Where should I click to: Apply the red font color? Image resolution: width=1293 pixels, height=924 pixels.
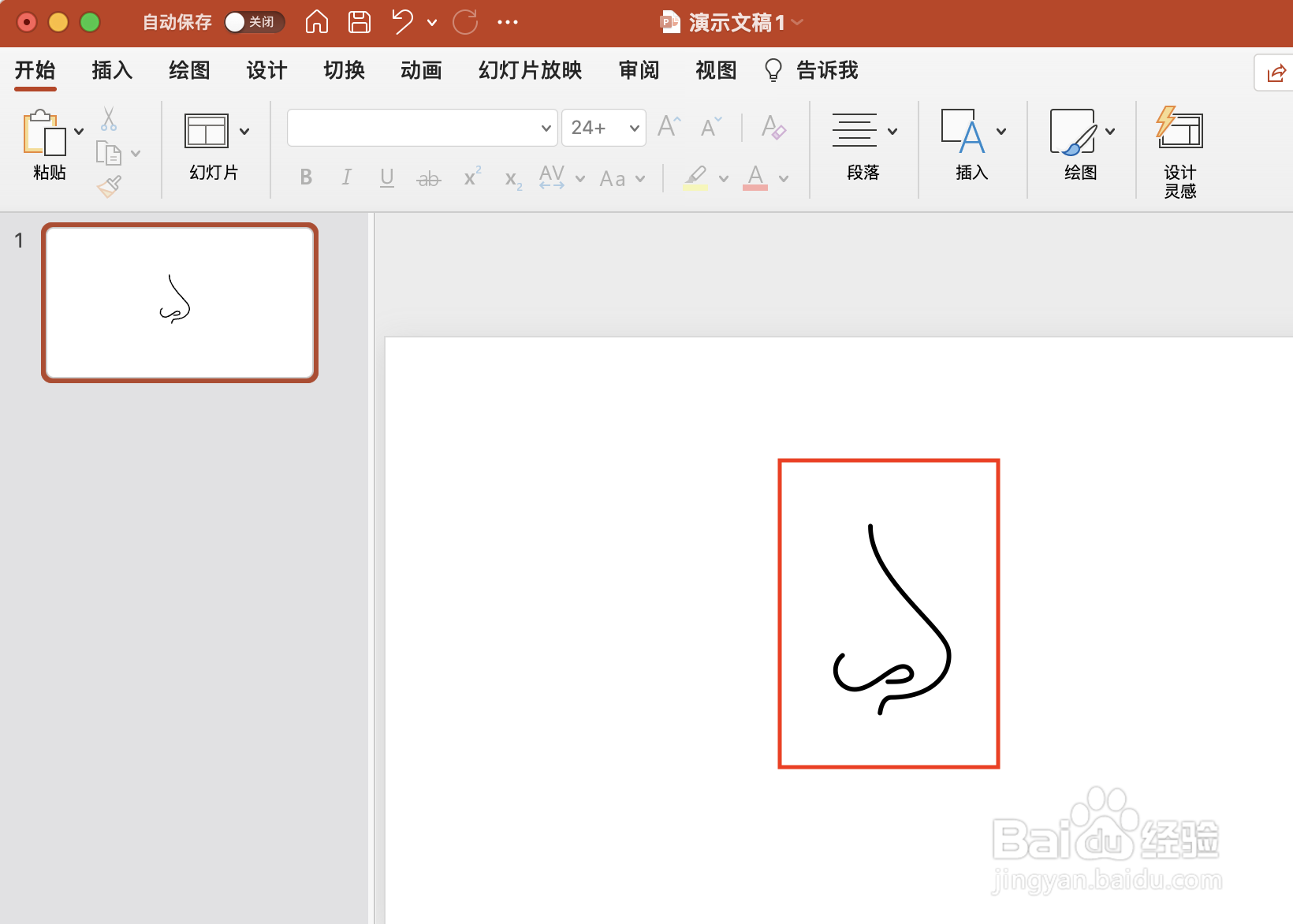(755, 177)
